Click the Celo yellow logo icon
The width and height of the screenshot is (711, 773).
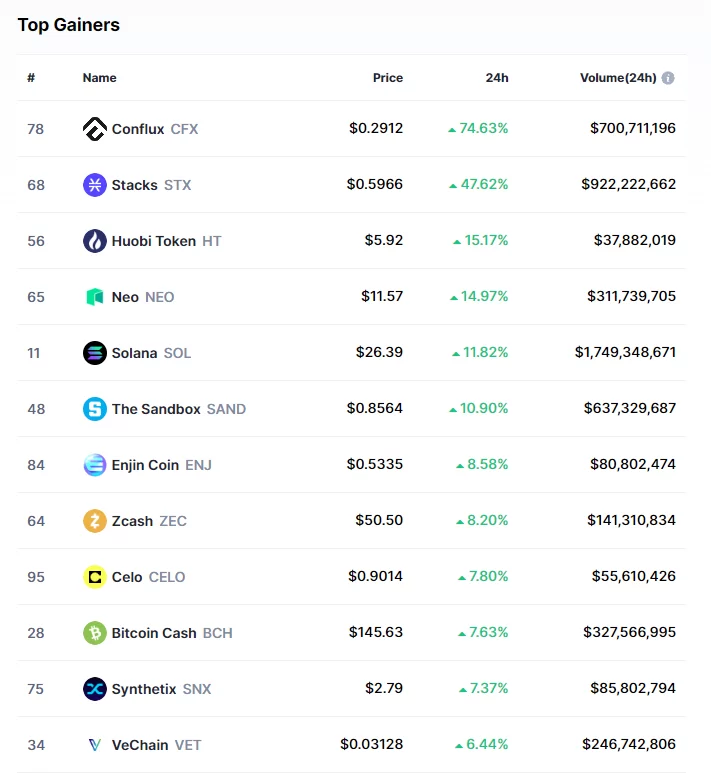pos(95,577)
